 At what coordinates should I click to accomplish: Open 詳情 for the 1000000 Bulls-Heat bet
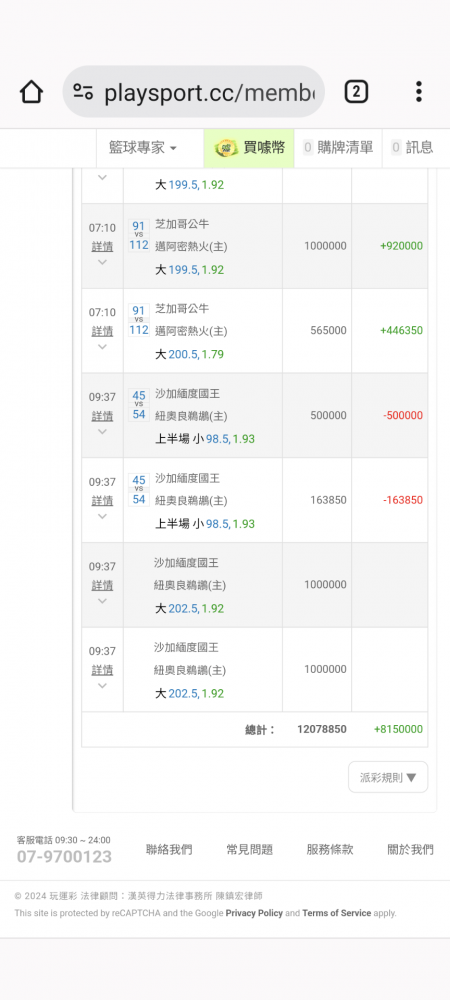coord(102,246)
